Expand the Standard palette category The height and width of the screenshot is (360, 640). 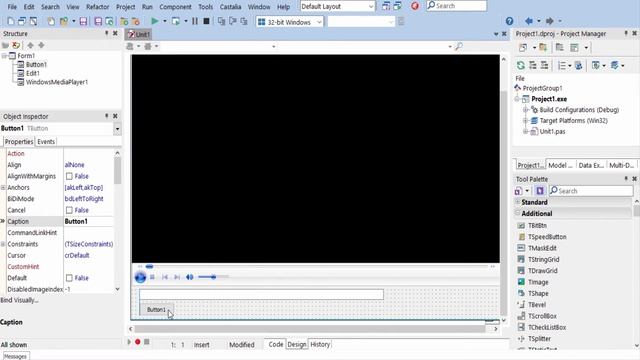coord(518,202)
